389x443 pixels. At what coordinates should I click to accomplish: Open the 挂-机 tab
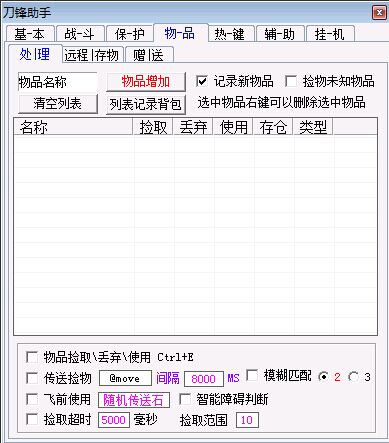[330, 33]
